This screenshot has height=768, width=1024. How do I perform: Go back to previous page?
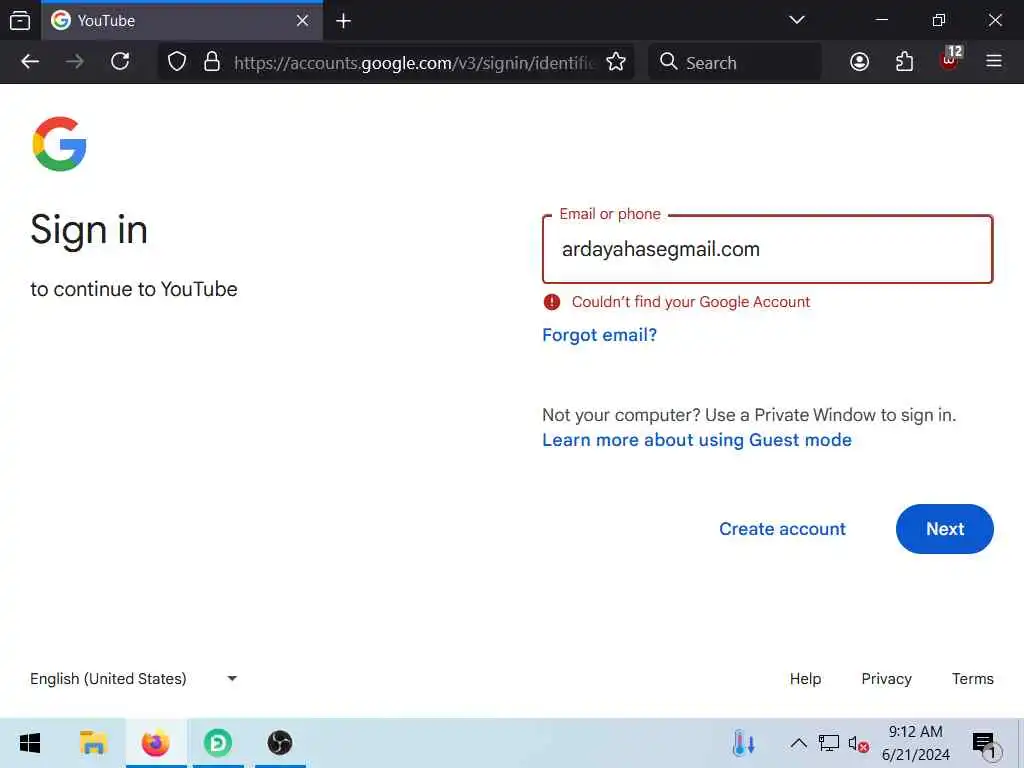point(30,62)
